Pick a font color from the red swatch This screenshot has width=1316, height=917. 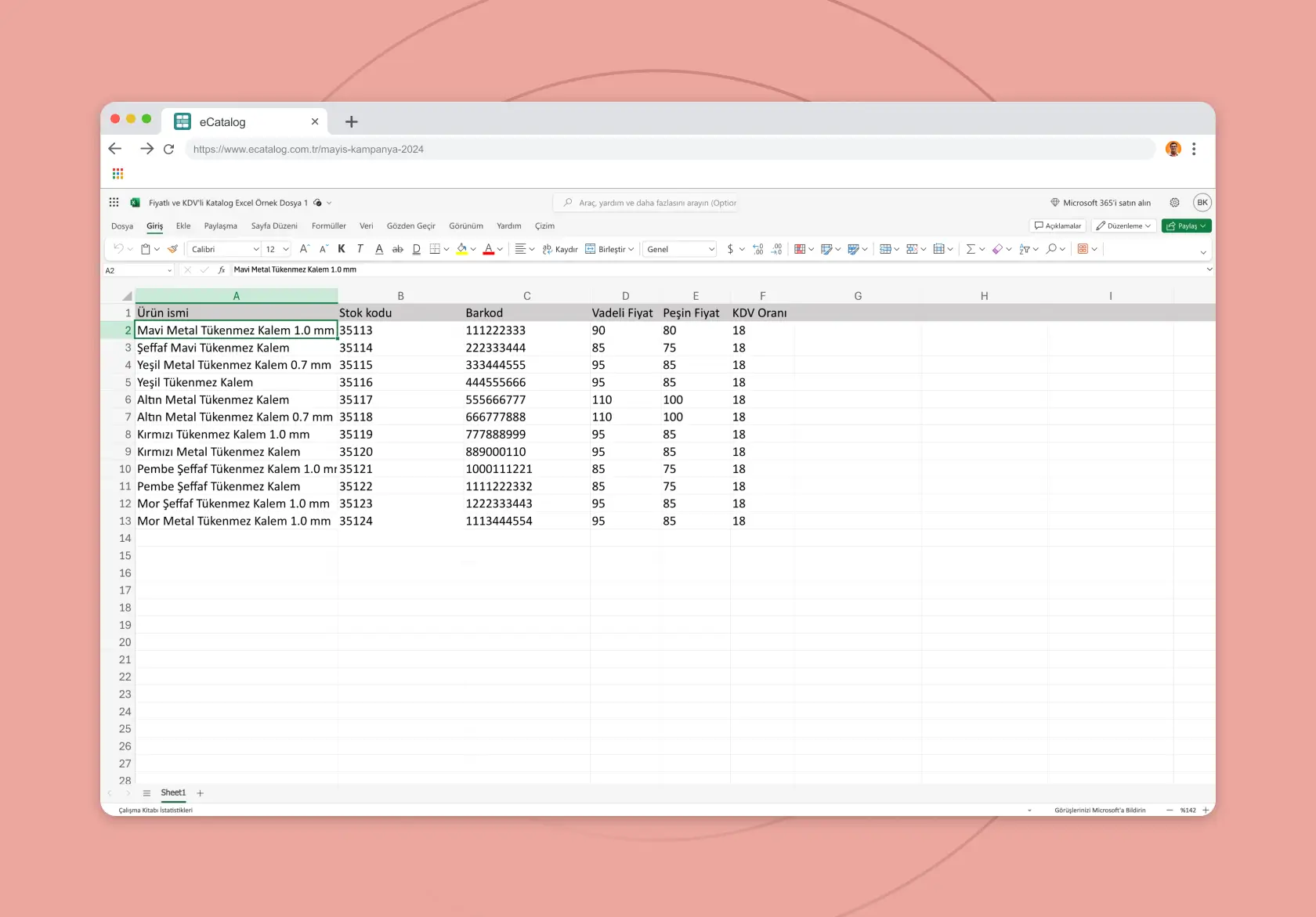point(490,249)
